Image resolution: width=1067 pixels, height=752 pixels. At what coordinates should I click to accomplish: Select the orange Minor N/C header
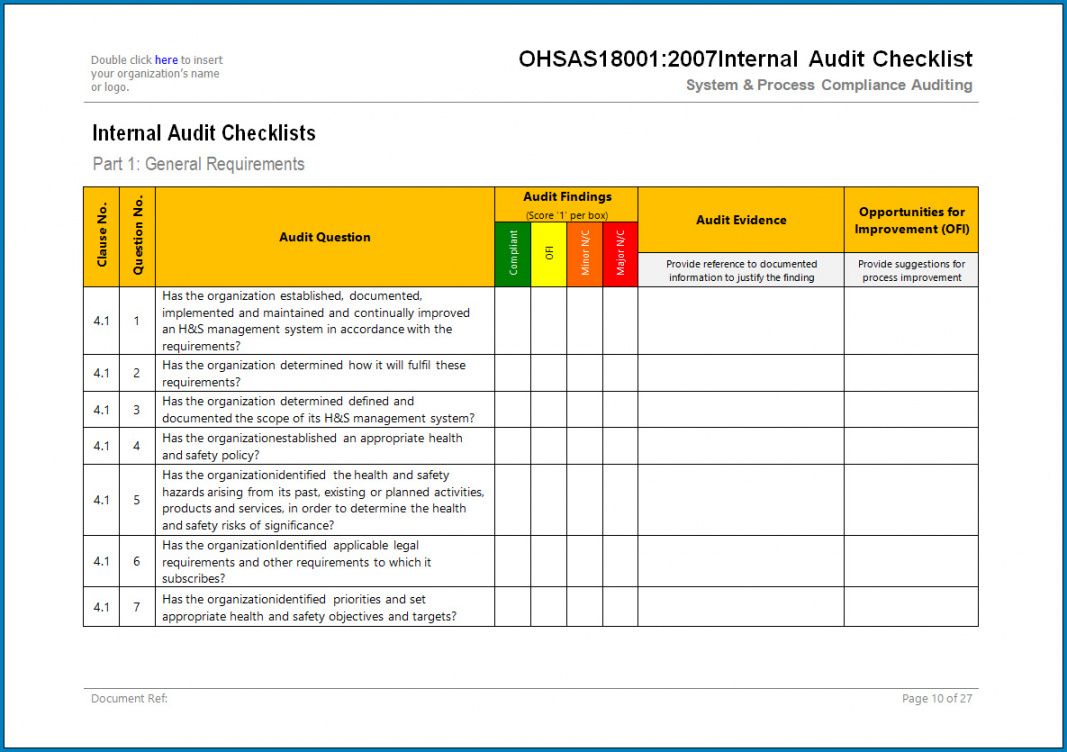[x=584, y=254]
